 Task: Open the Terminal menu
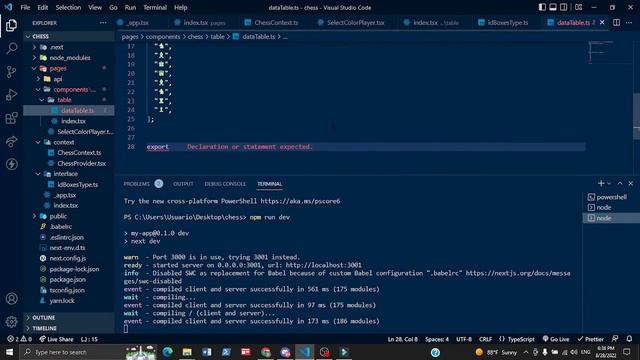(x=155, y=7)
